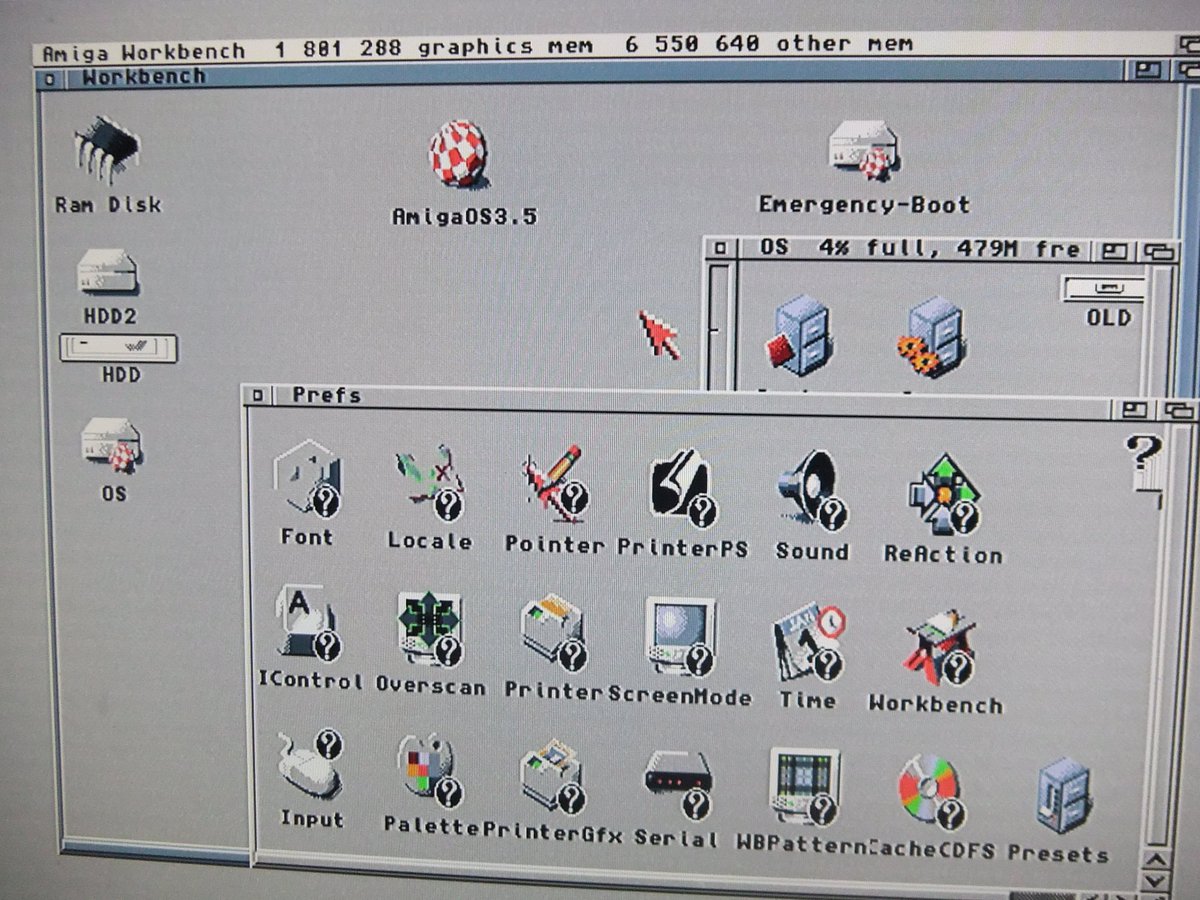This screenshot has height=900, width=1200.
Task: Open the Palette preferences icon
Action: click(x=430, y=772)
